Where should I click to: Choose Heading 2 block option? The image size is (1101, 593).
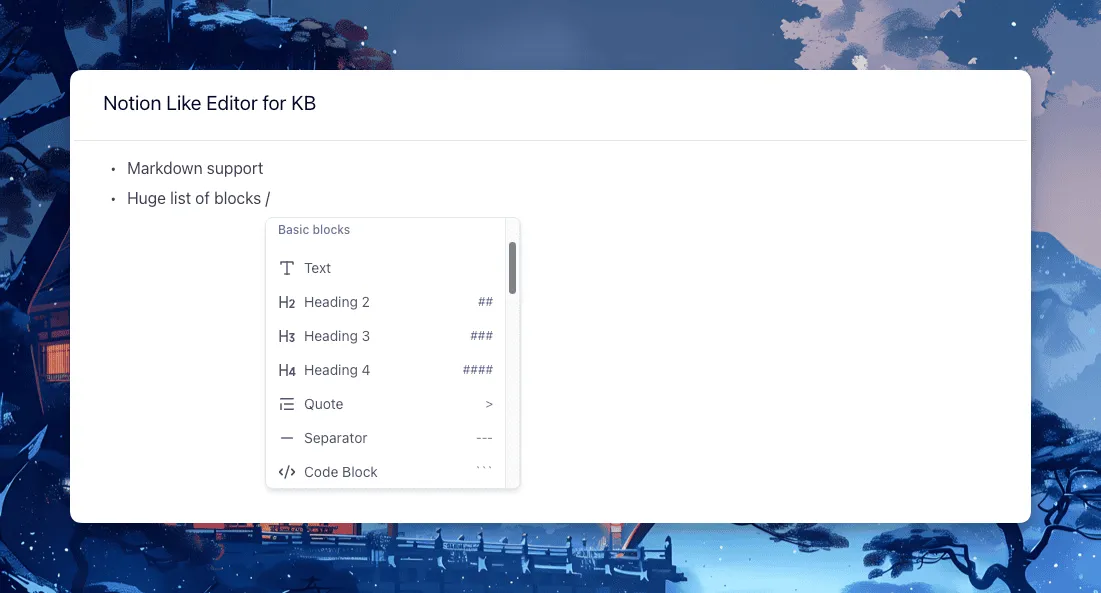[x=385, y=302]
